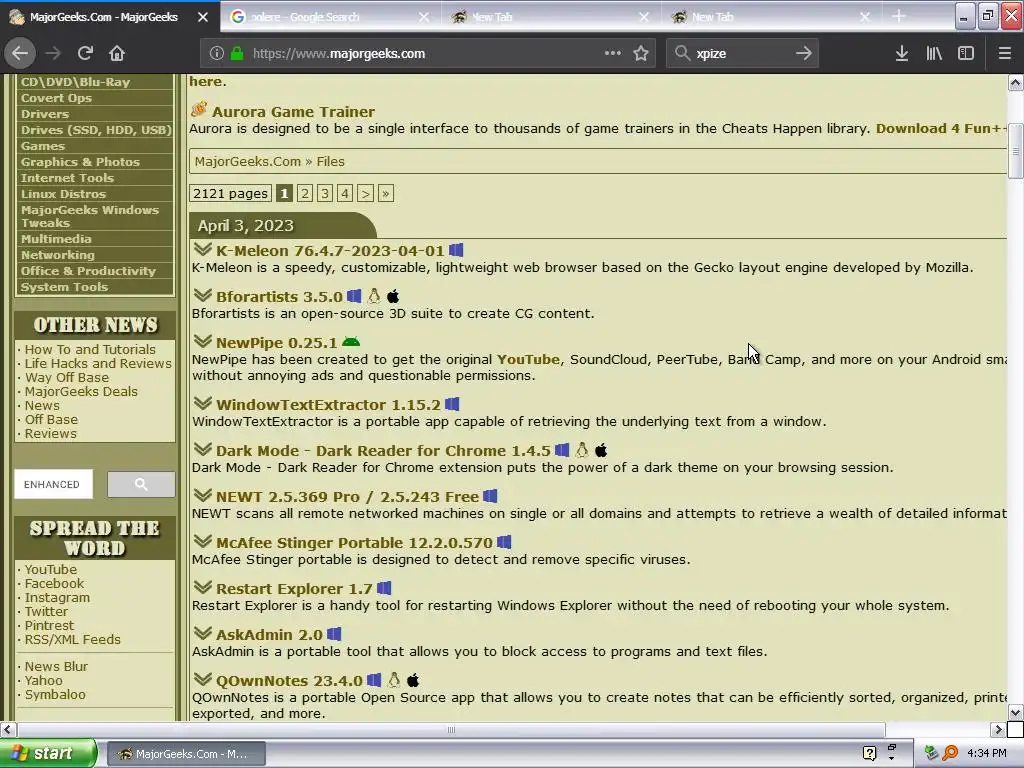1024x768 pixels.
Task: Click the help question-mark tray icon
Action: pyautogui.click(x=869, y=753)
